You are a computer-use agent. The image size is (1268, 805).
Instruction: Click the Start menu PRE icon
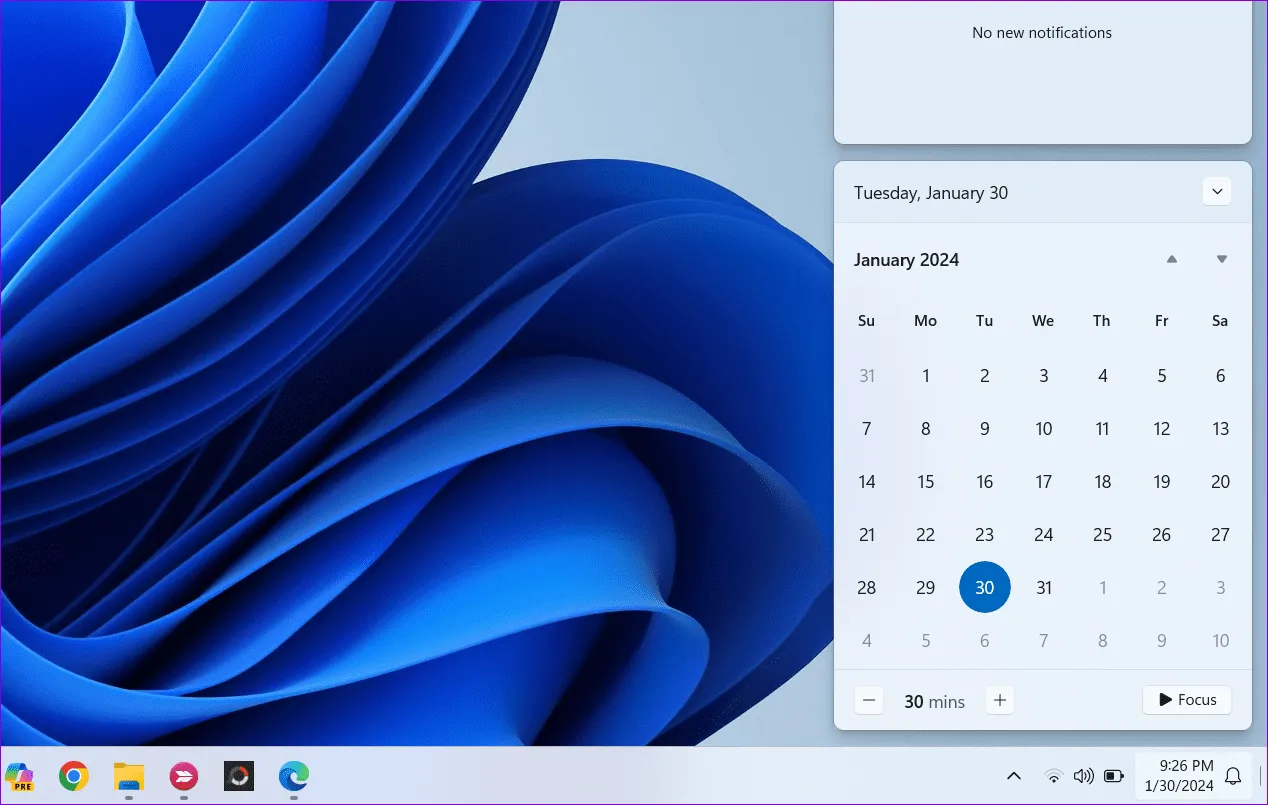pos(19,776)
